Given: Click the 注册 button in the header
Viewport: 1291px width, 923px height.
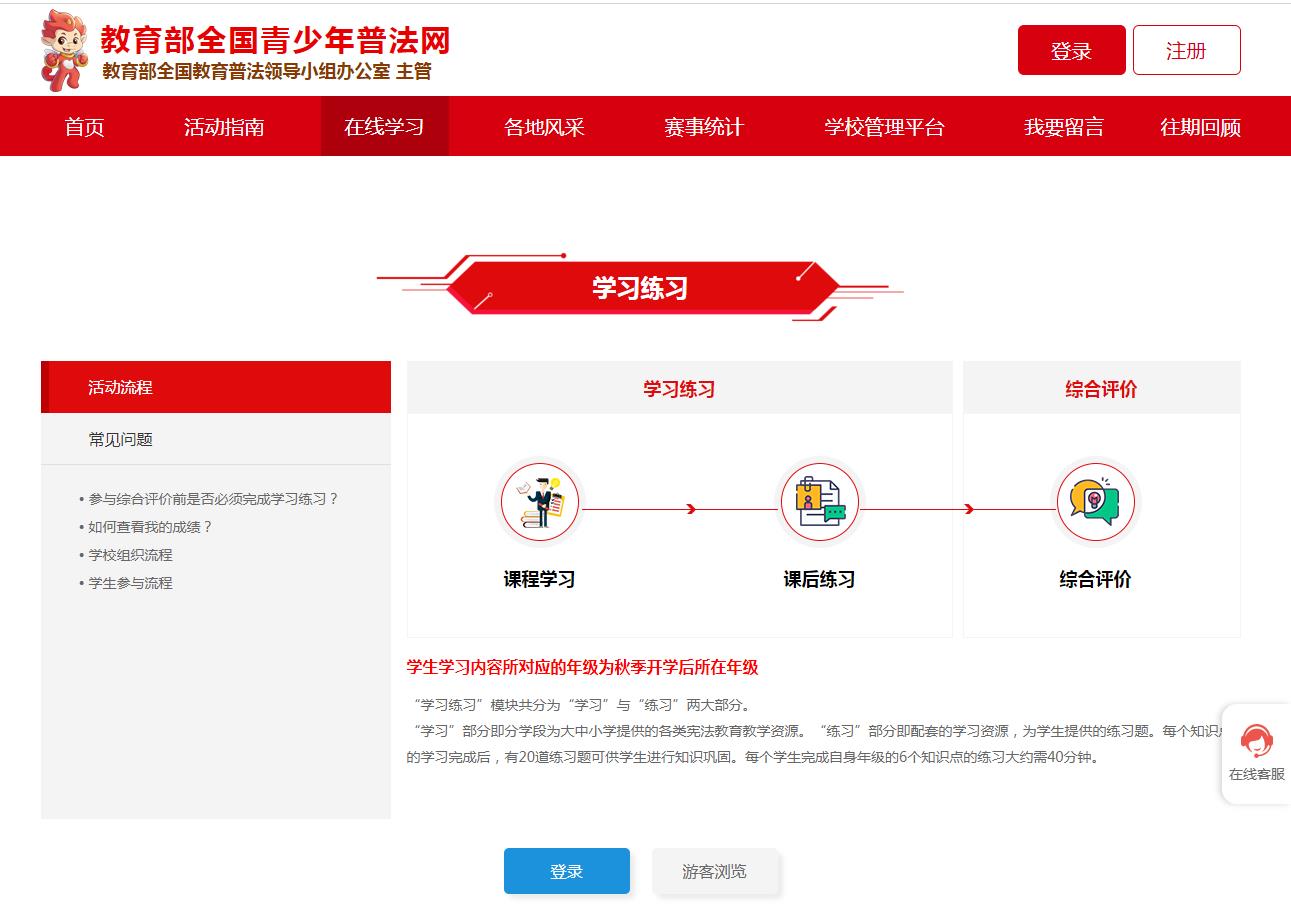Looking at the screenshot, I should (1186, 49).
